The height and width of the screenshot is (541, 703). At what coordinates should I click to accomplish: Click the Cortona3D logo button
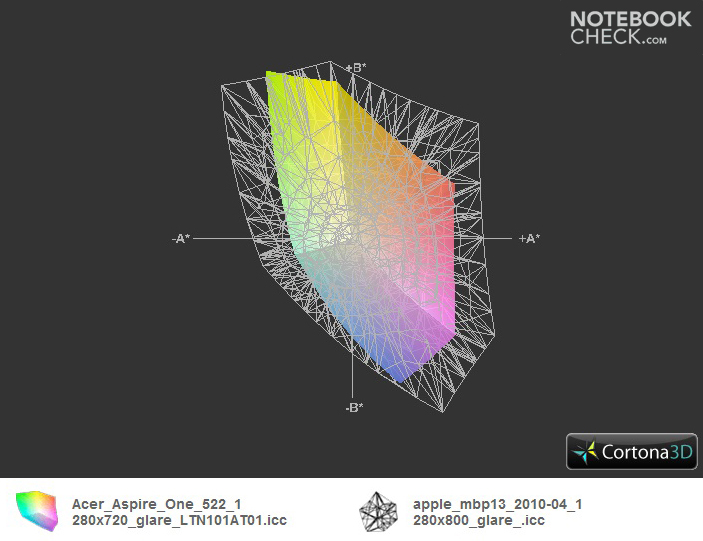632,451
